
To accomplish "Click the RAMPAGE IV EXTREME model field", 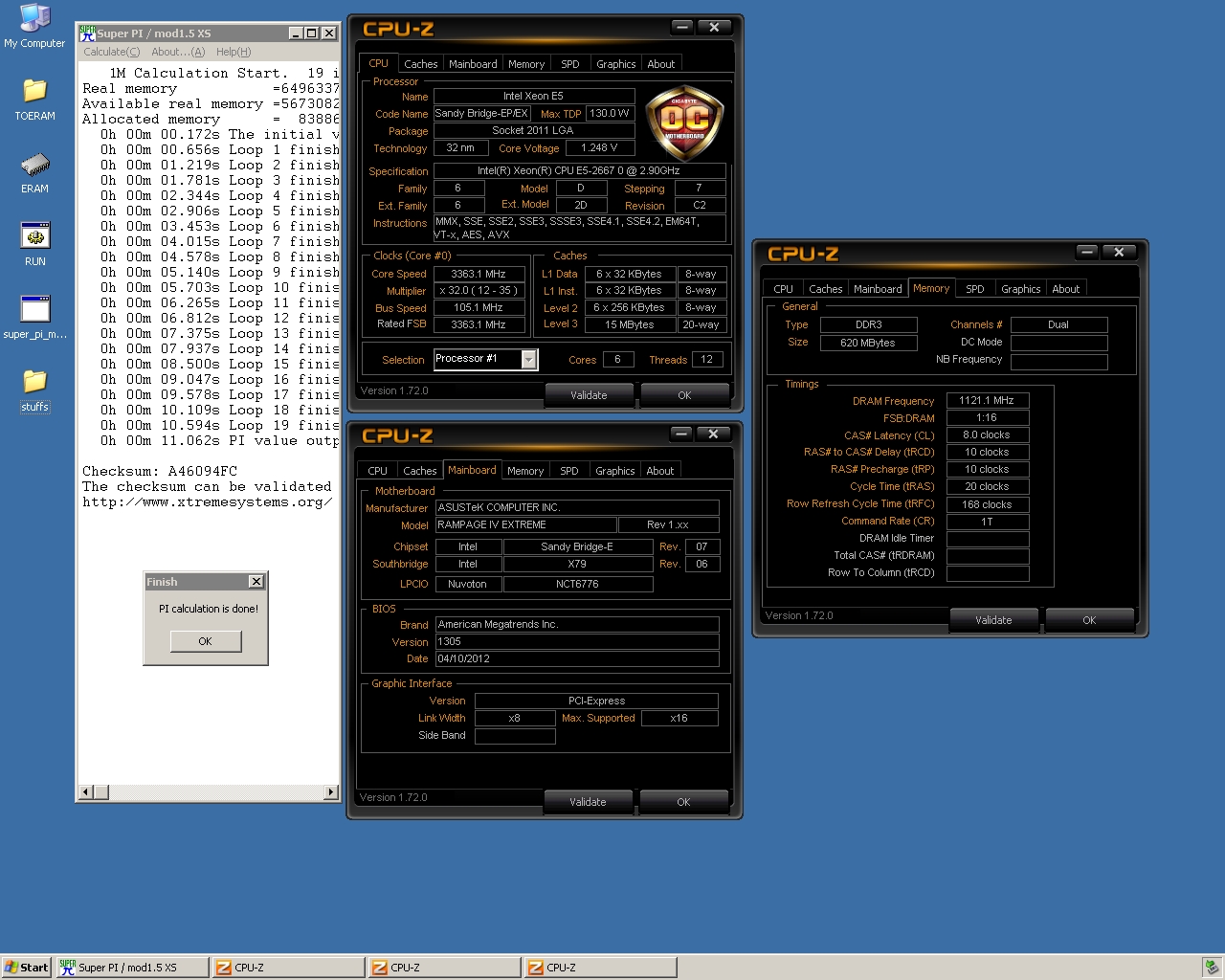I will coord(526,524).
